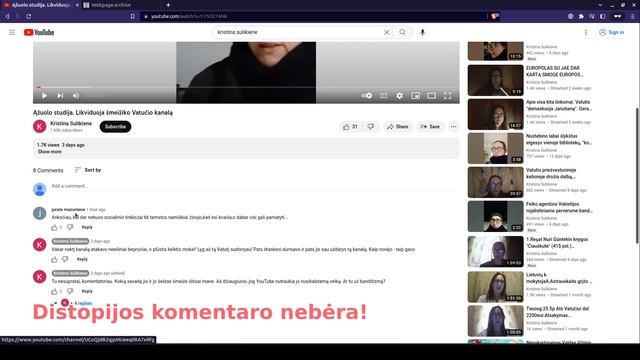Image resolution: width=640 pixels, height=360 pixels.
Task: Open 'Nustebino labai šlykštus' video title
Action: 558,139
